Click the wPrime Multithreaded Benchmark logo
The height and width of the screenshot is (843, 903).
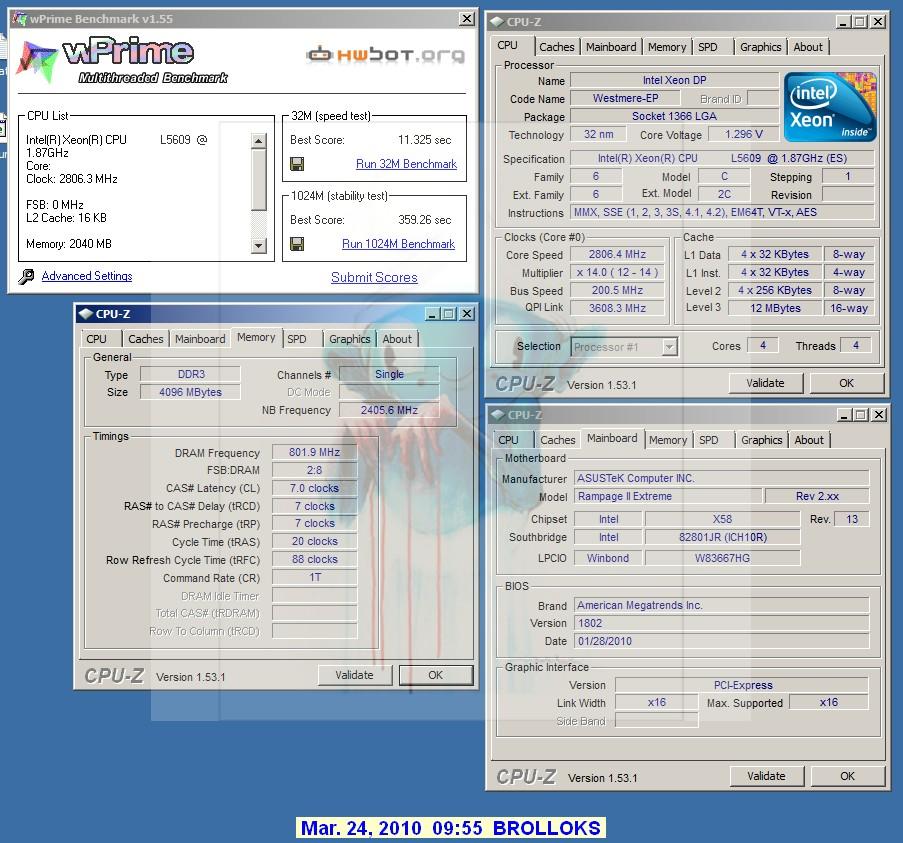(123, 60)
